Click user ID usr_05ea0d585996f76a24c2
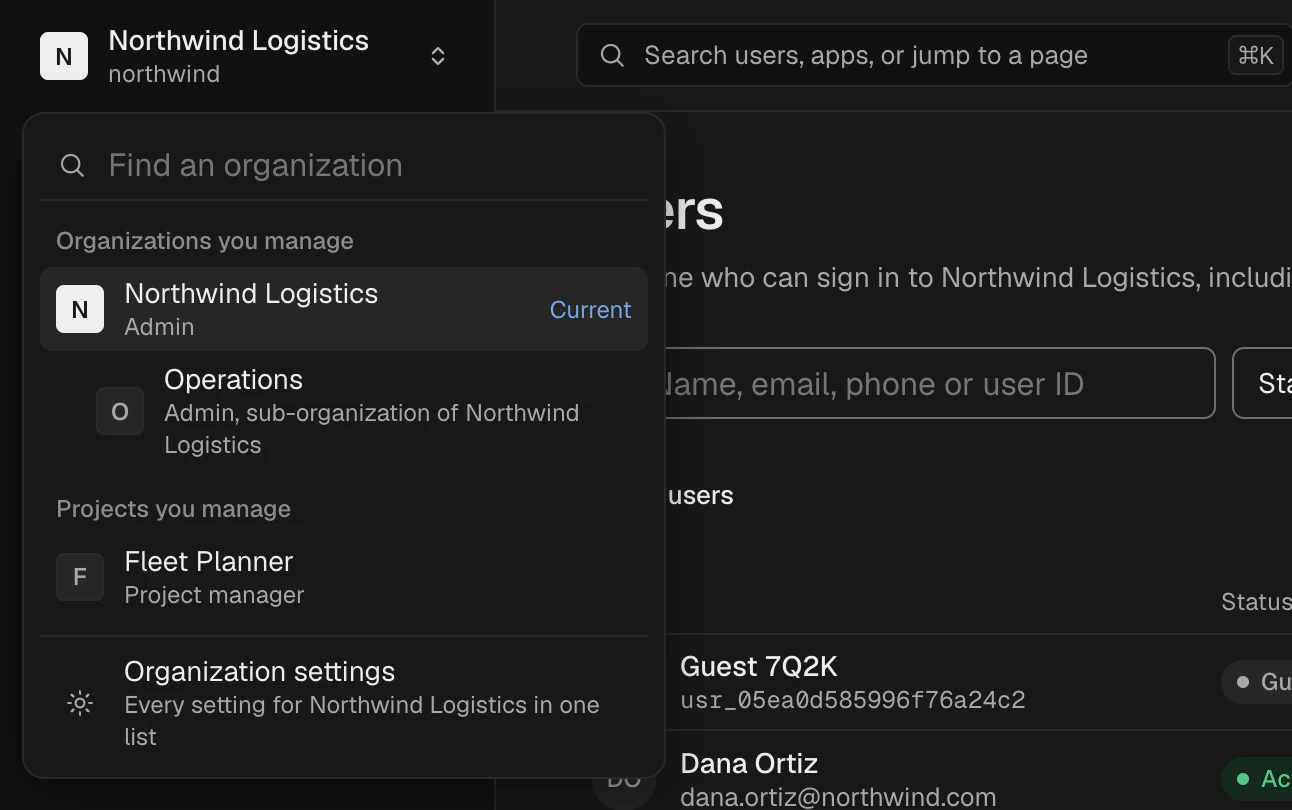 pos(853,700)
